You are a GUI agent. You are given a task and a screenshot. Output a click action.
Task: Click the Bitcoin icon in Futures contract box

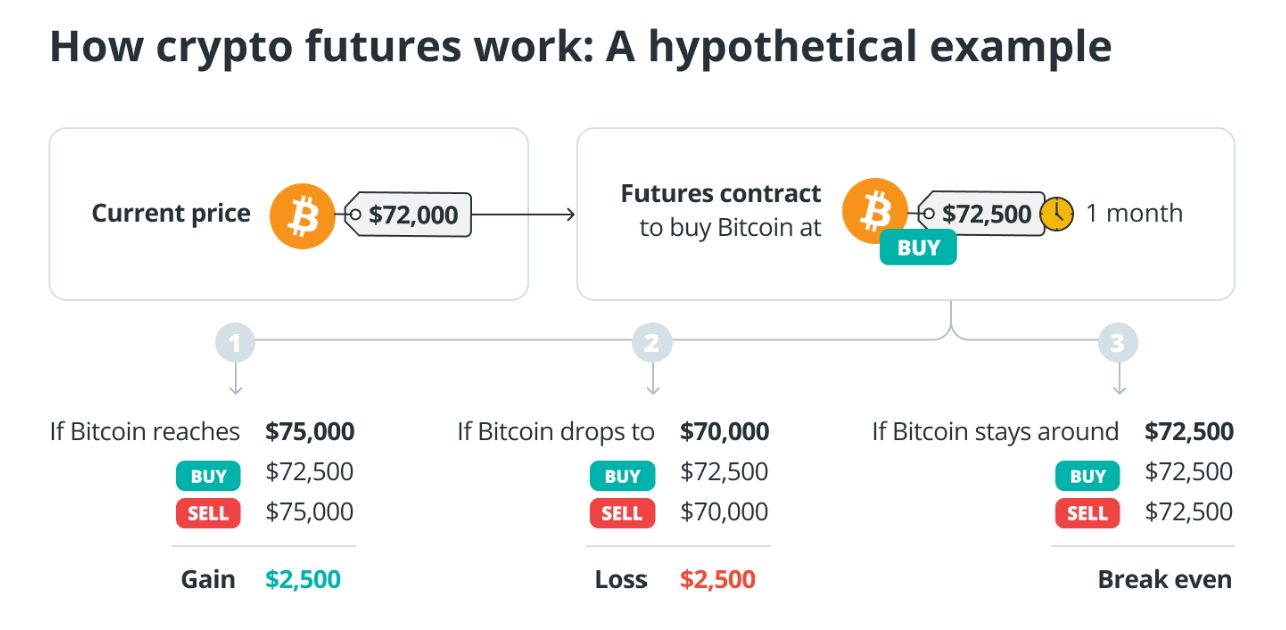tap(874, 211)
